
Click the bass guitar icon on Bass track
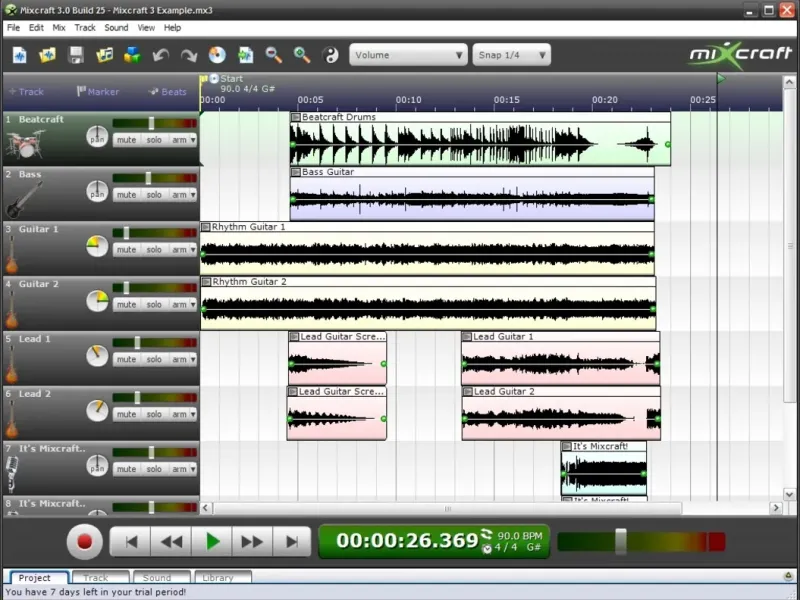point(23,199)
